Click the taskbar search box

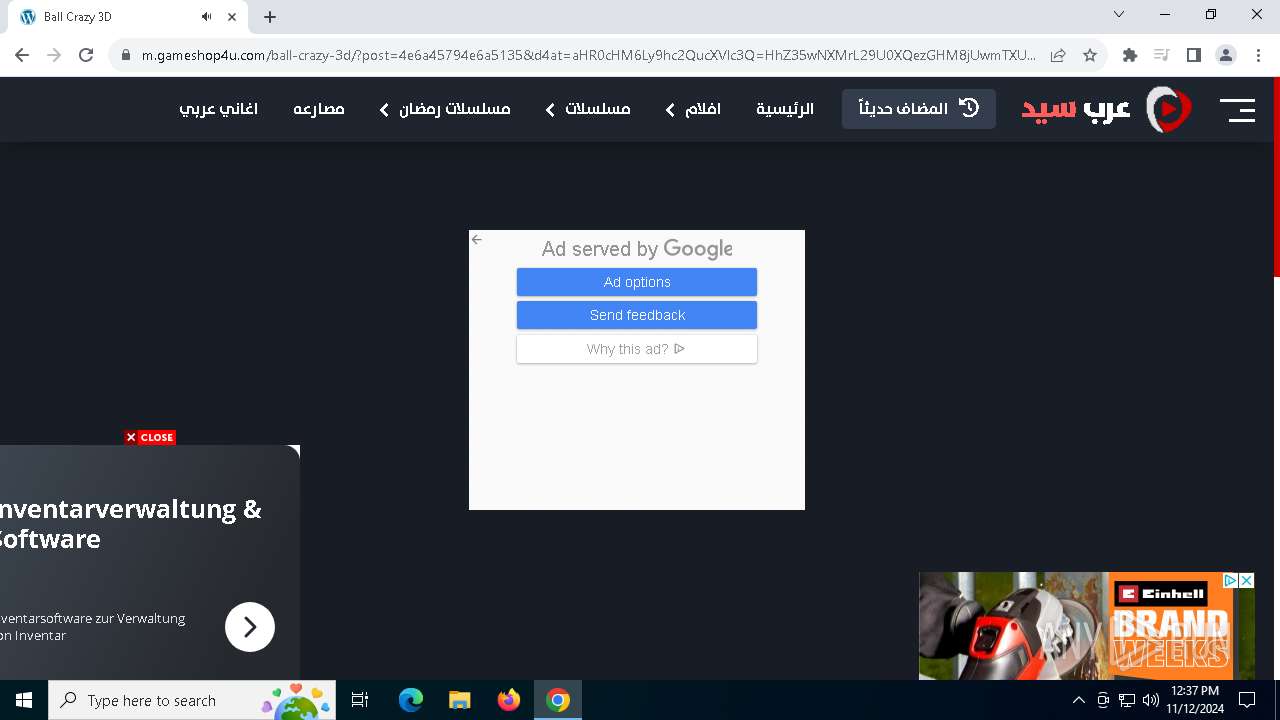pyautogui.click(x=192, y=700)
